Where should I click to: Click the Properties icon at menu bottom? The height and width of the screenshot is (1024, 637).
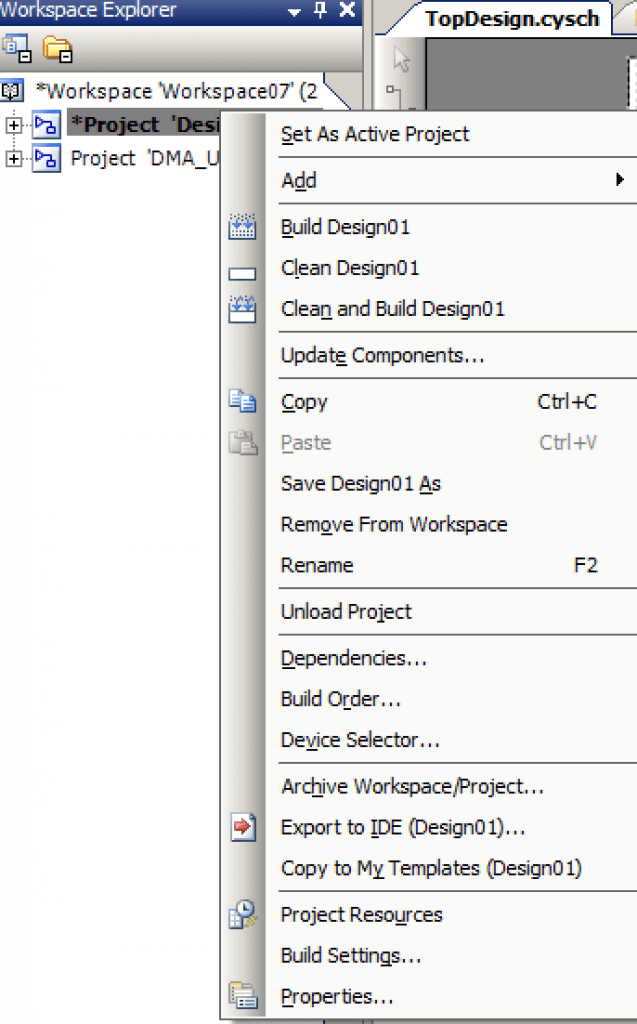(242, 996)
